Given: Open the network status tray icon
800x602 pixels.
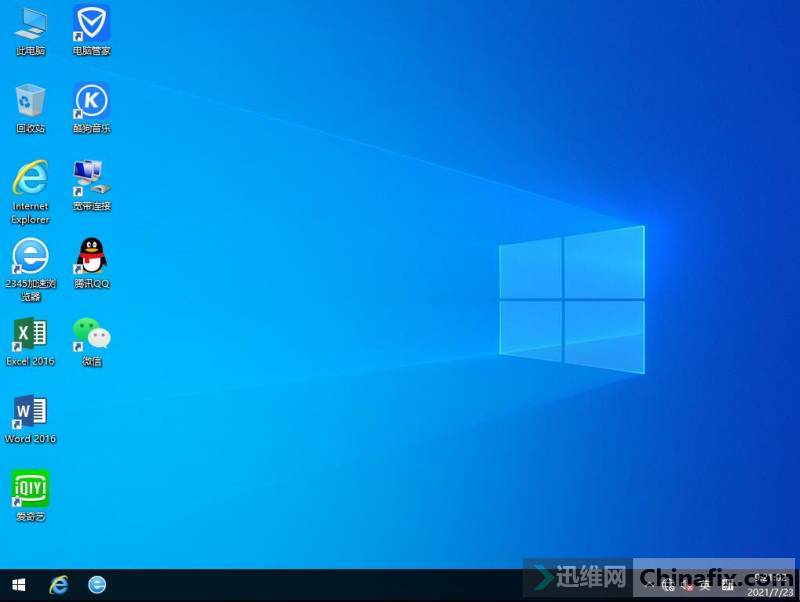Looking at the screenshot, I should click(x=668, y=585).
